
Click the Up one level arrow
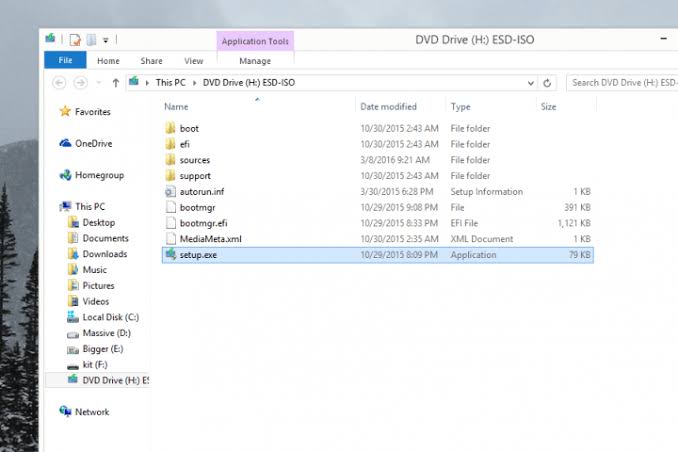(x=115, y=83)
